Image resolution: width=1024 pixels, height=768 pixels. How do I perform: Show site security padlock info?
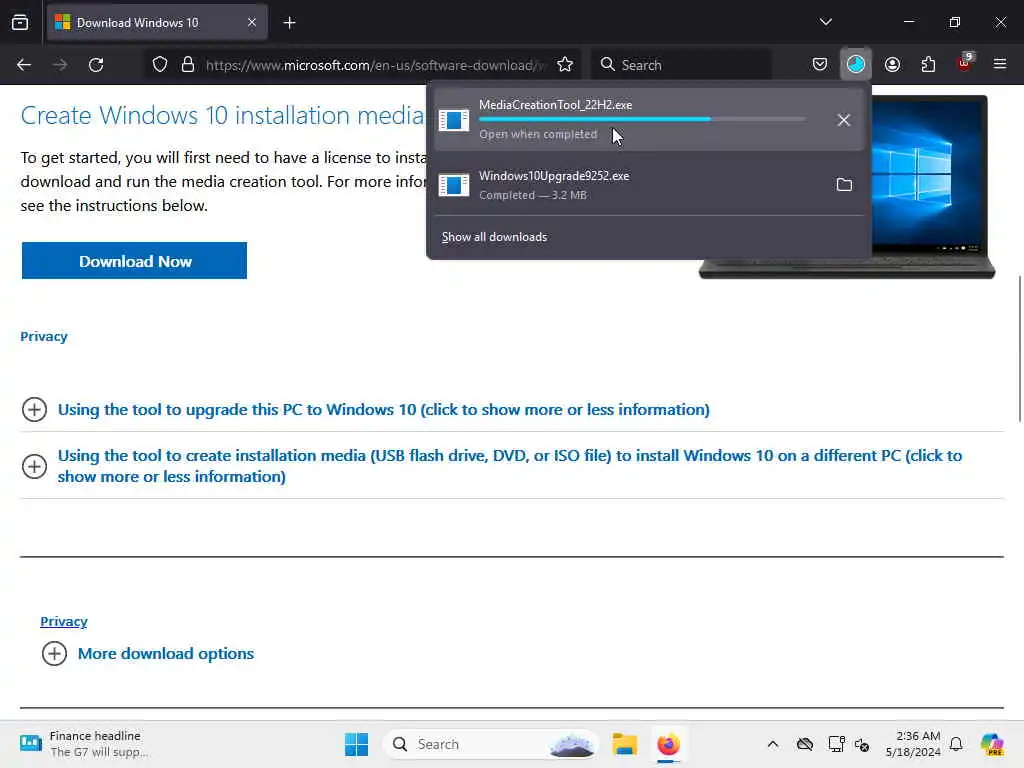point(188,65)
